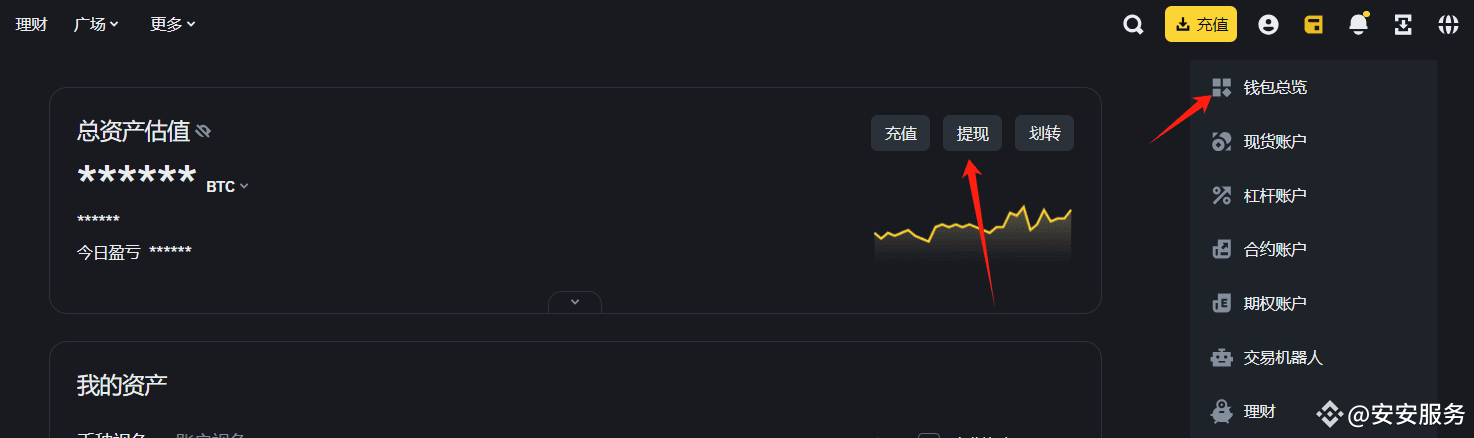The height and width of the screenshot is (438, 1474).
Task: Expand the 更多 menu
Action: click(173, 24)
